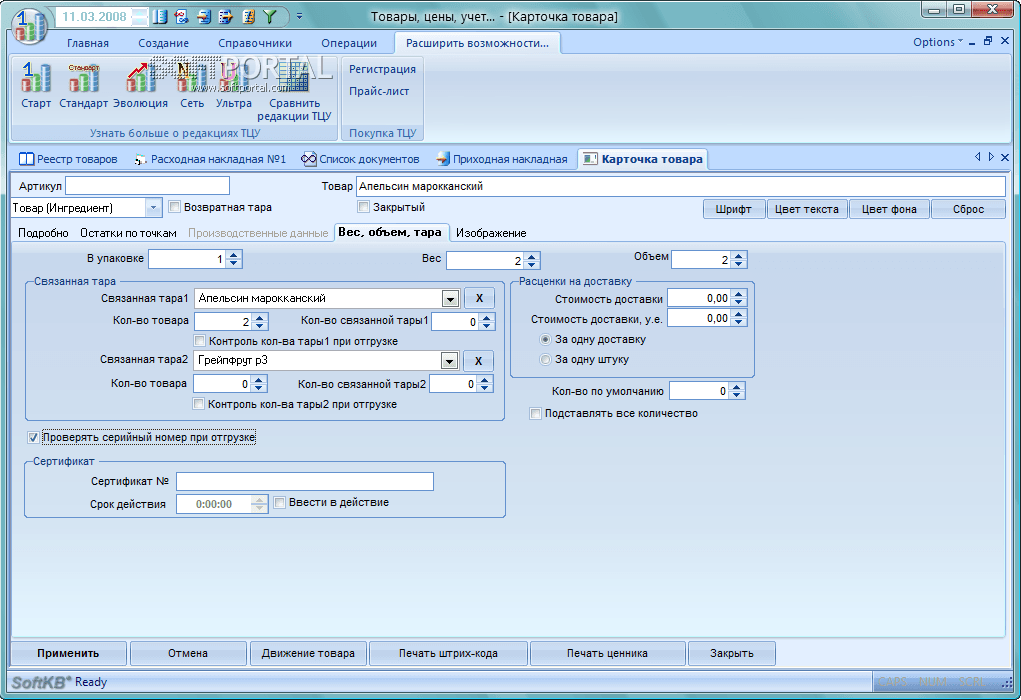Expand the Связанная тара1 dropdown
The height and width of the screenshot is (700, 1021).
tap(450, 299)
